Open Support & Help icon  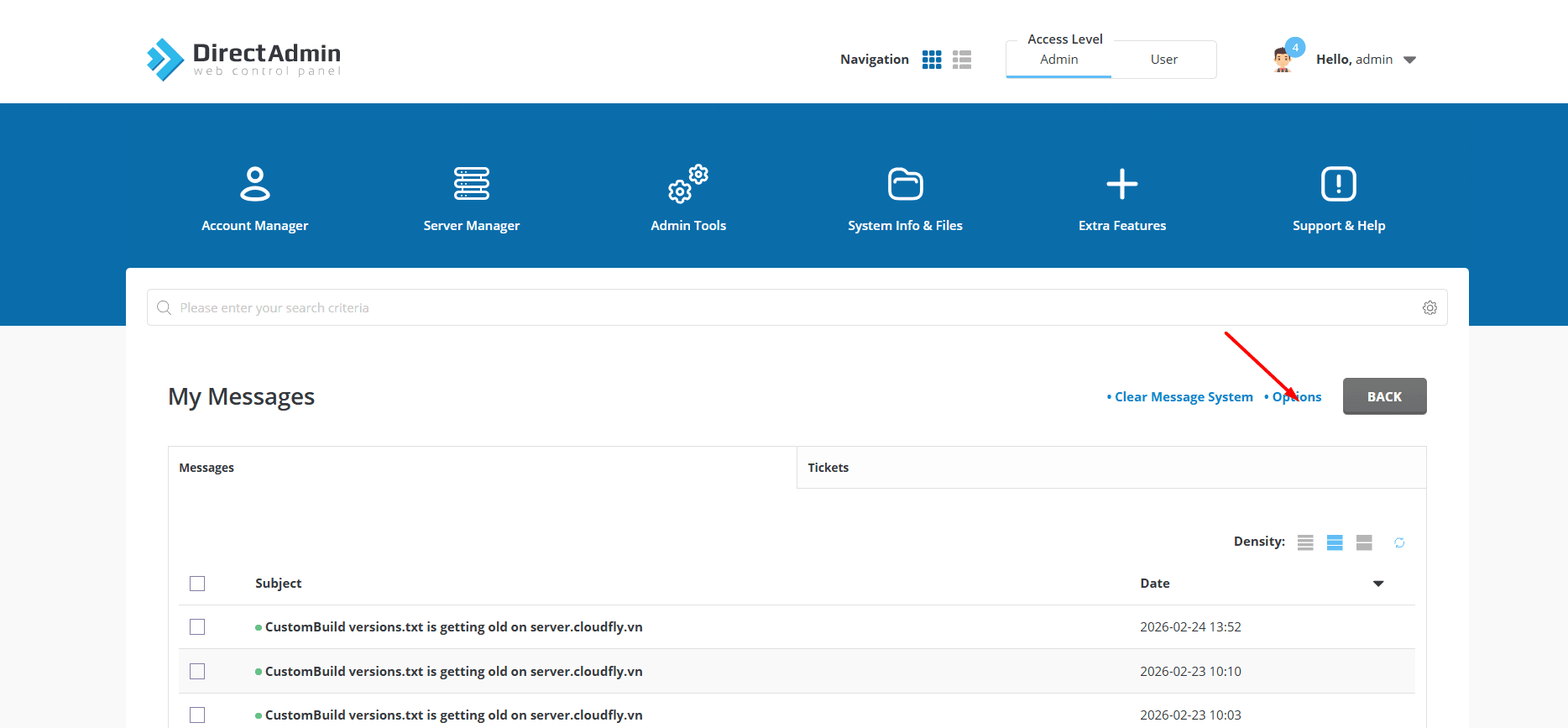click(x=1338, y=184)
